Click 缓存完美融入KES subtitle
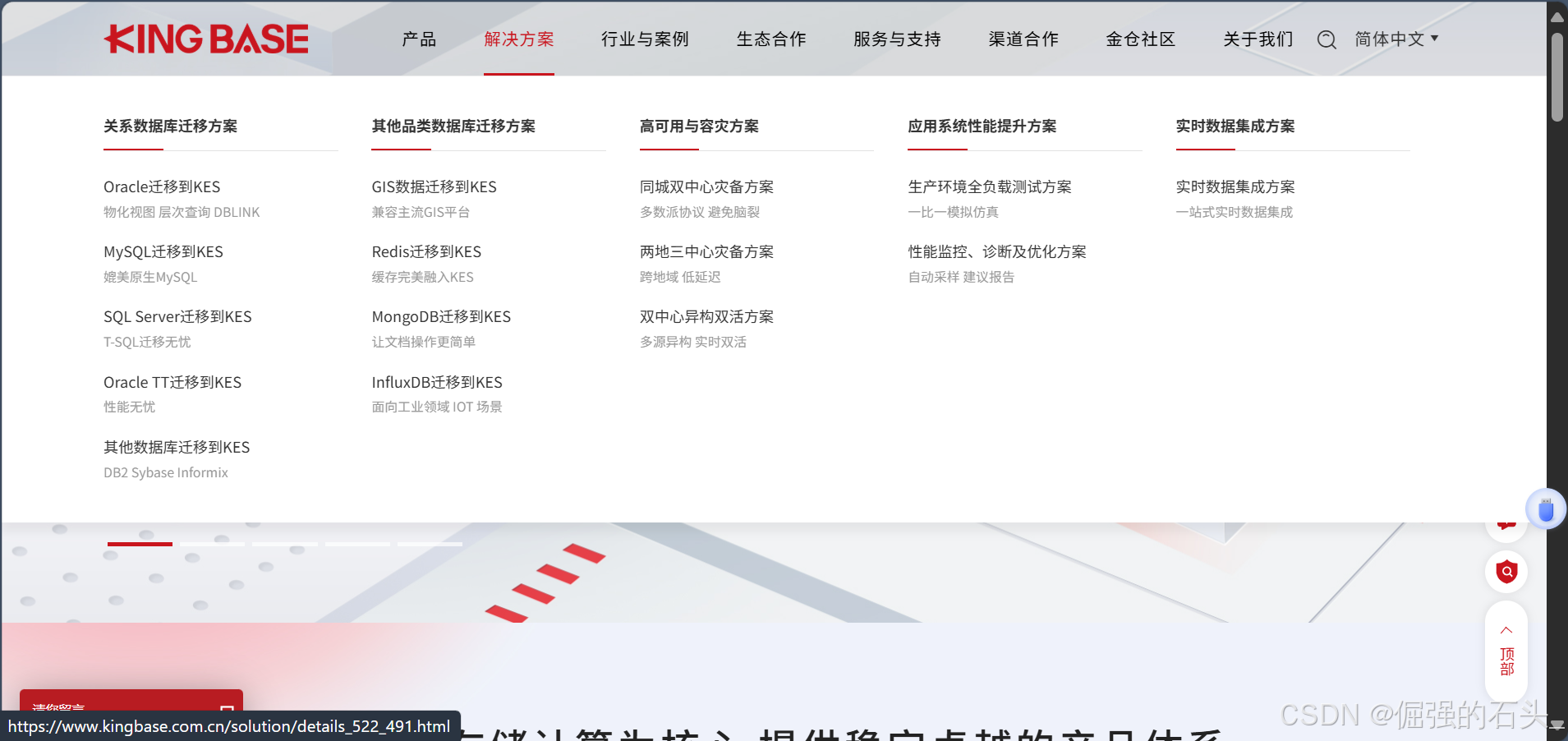The width and height of the screenshot is (1568, 741). 422,277
